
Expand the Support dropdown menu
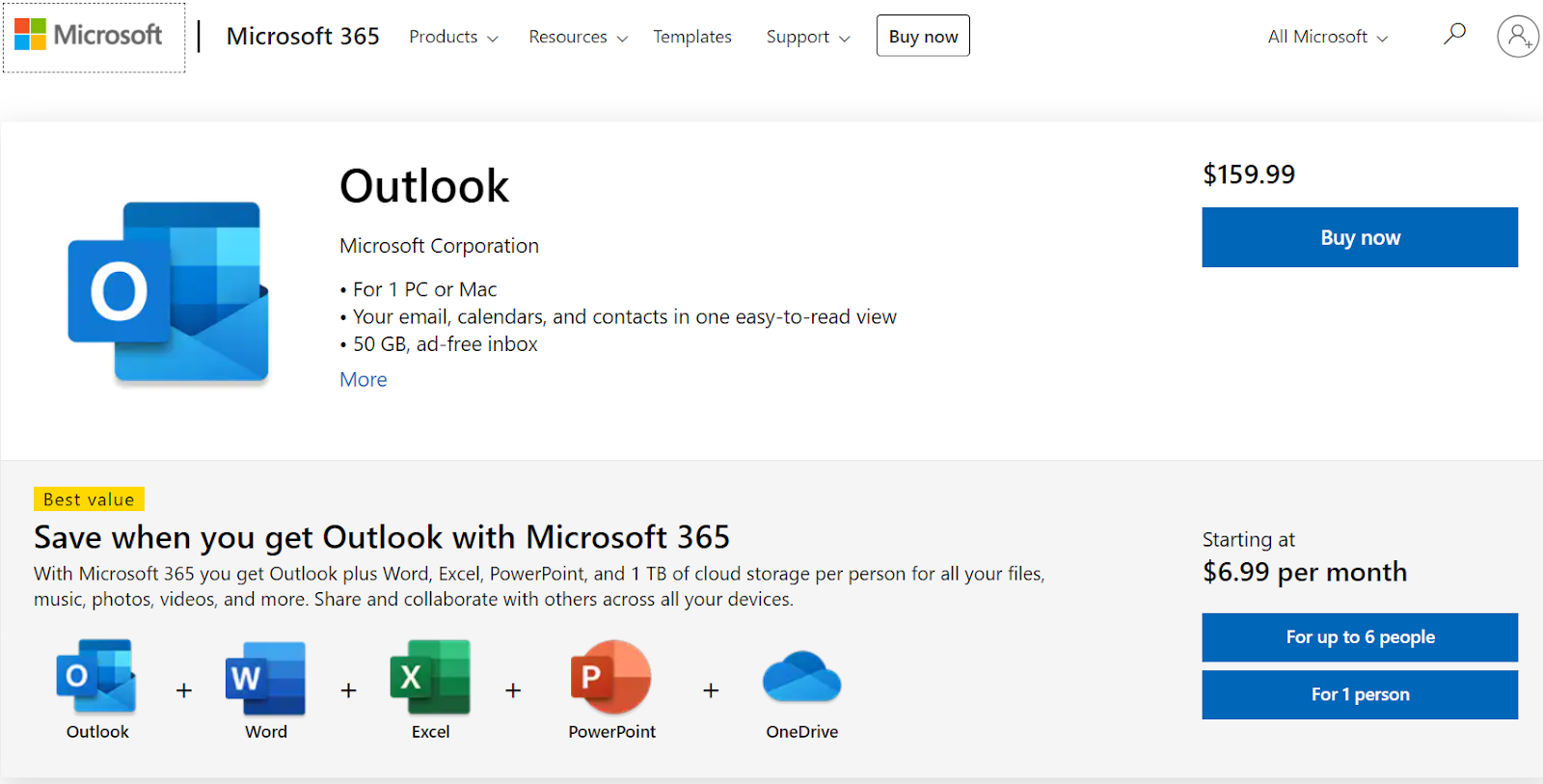(x=808, y=37)
